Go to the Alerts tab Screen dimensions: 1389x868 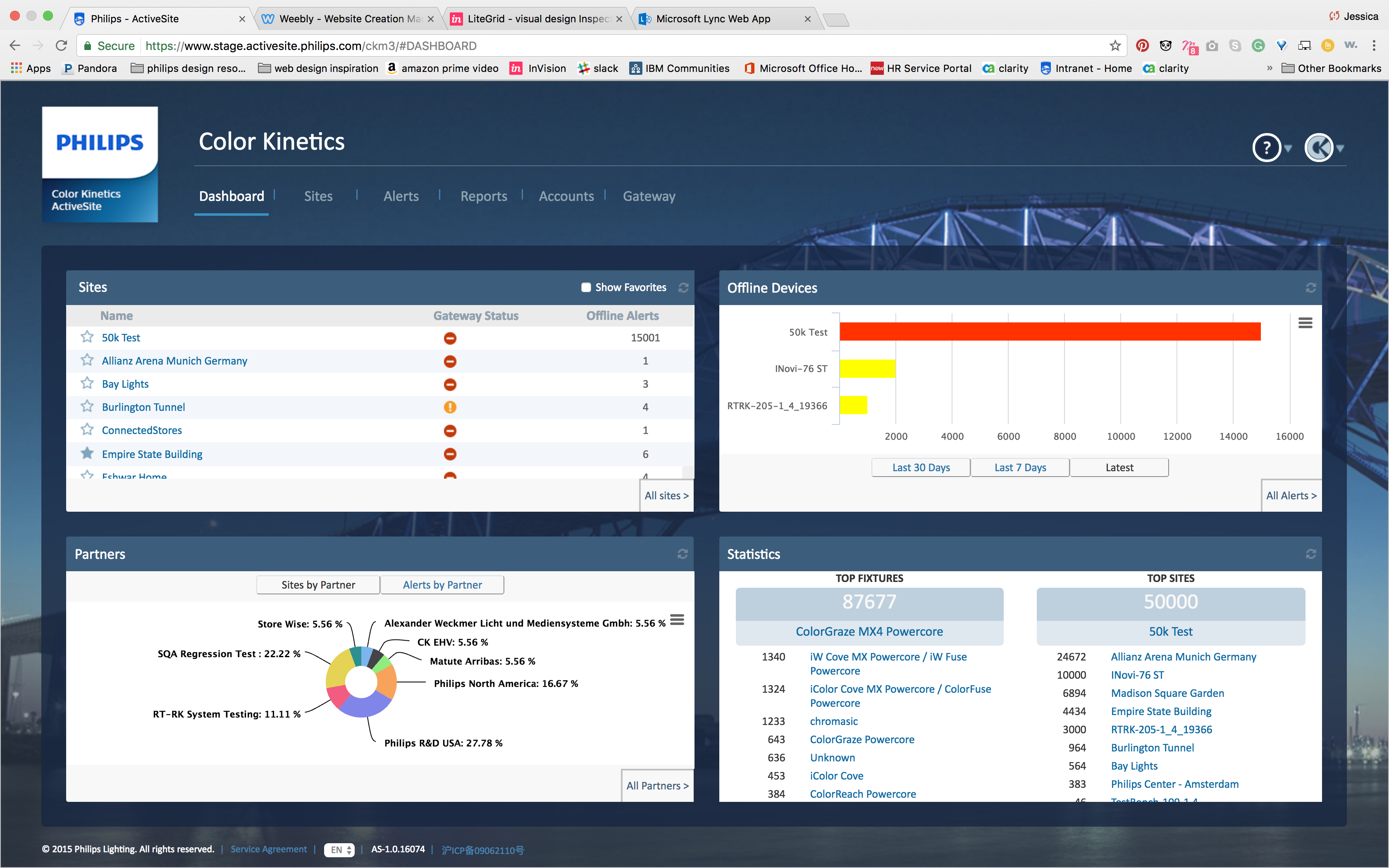pos(401,196)
